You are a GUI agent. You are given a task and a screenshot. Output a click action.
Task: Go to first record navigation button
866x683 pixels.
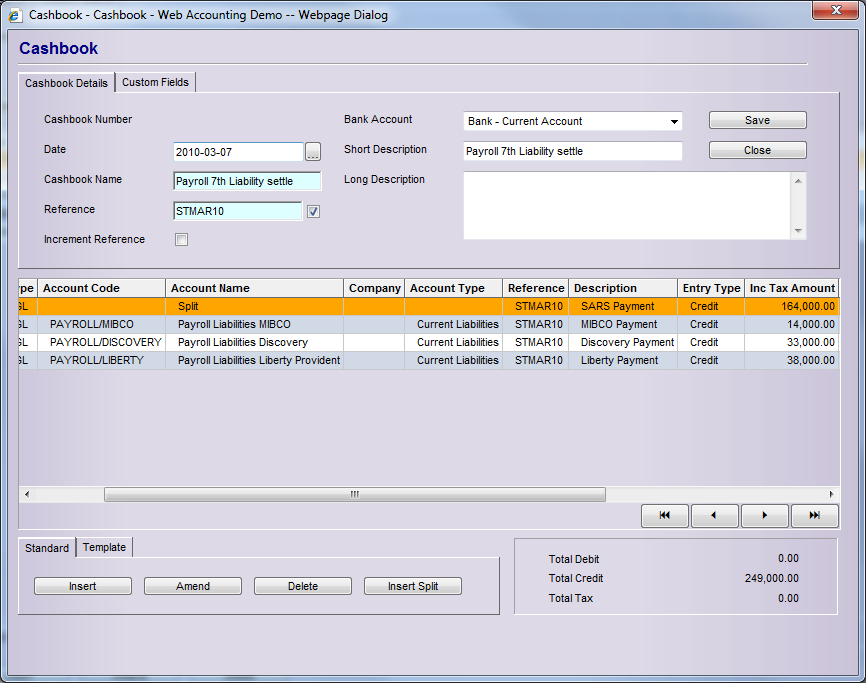click(665, 516)
